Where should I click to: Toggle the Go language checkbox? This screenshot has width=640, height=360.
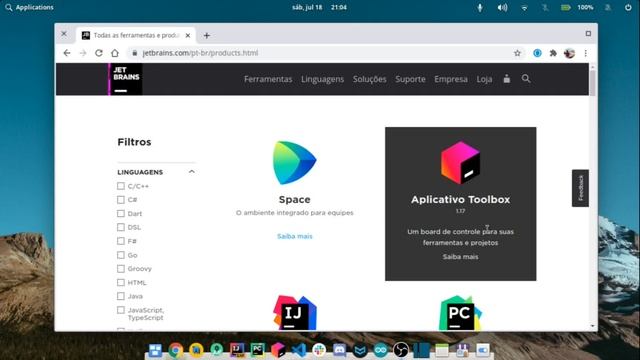(x=121, y=255)
